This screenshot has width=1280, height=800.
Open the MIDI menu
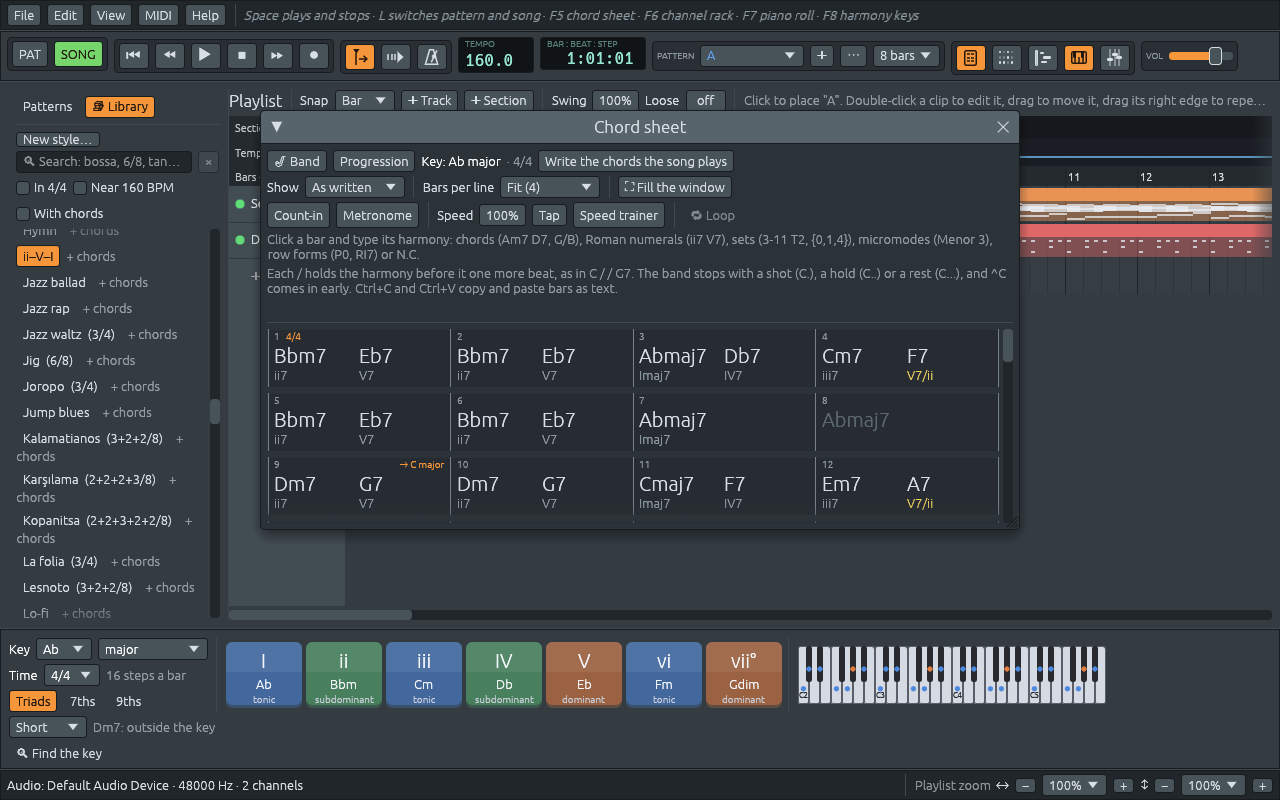point(158,15)
